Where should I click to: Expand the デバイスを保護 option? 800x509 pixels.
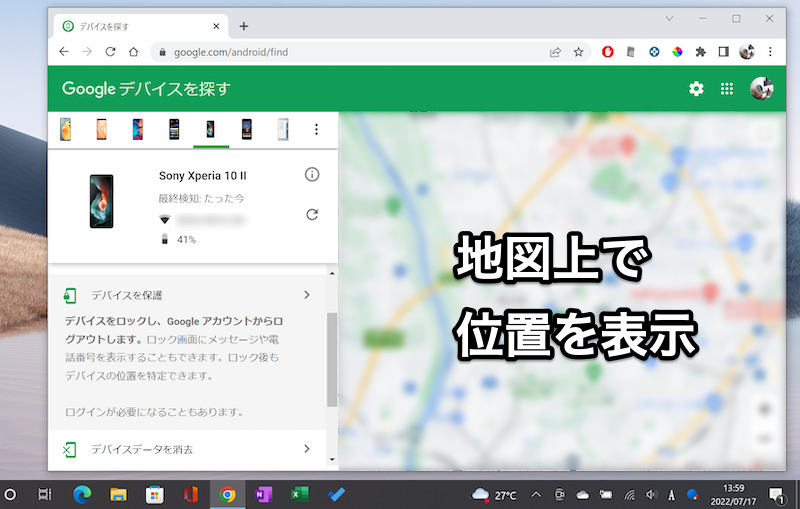(306, 295)
